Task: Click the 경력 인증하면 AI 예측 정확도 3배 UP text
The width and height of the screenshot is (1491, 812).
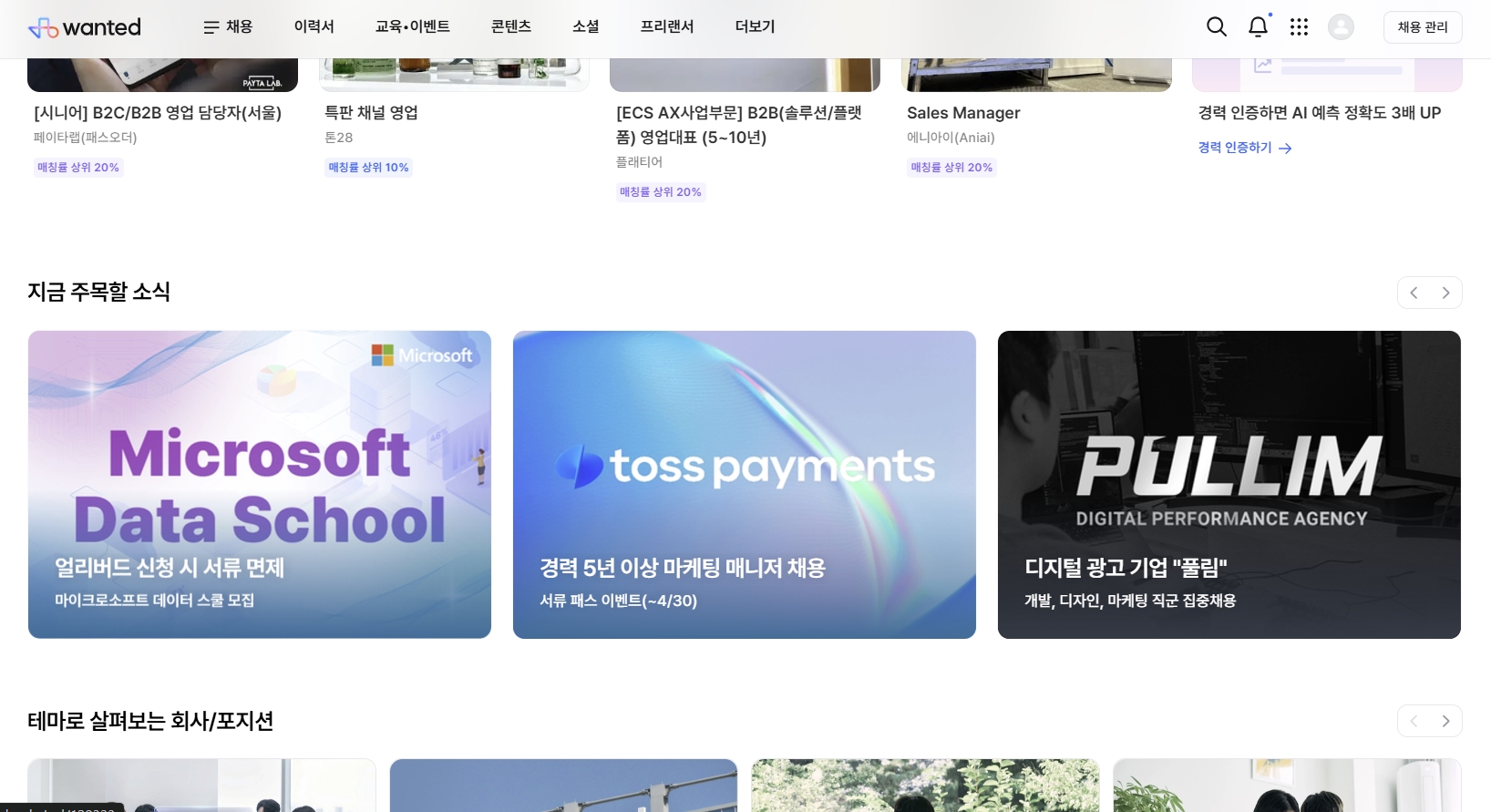Action: [1320, 113]
